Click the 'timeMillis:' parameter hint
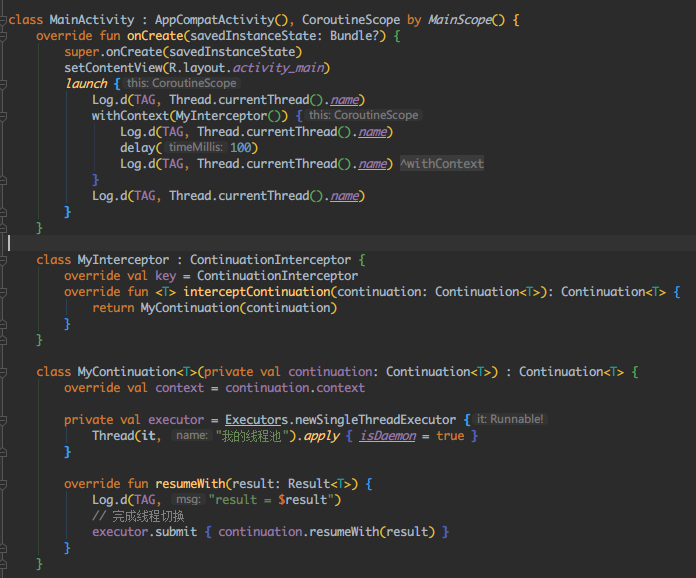This screenshot has height=578, width=696. point(196,147)
